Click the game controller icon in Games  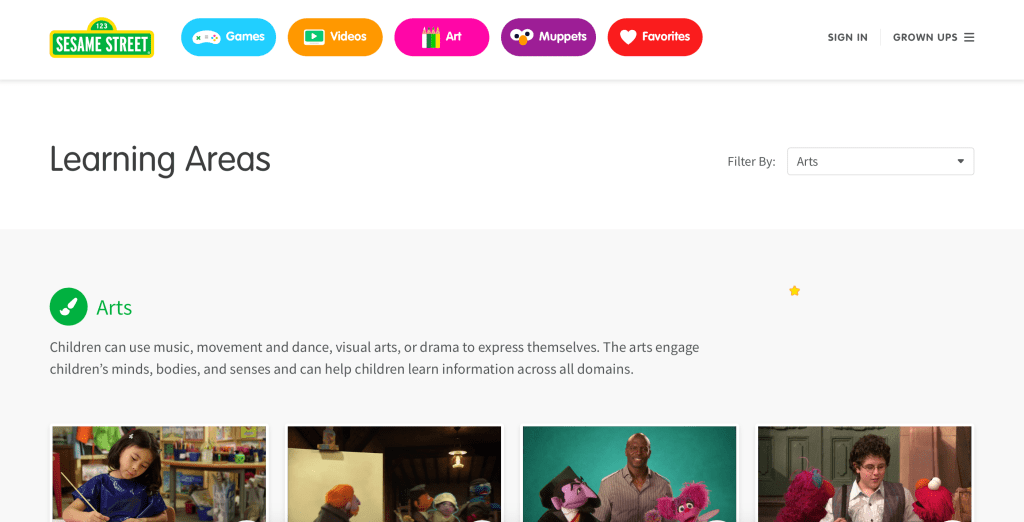pyautogui.click(x=206, y=37)
